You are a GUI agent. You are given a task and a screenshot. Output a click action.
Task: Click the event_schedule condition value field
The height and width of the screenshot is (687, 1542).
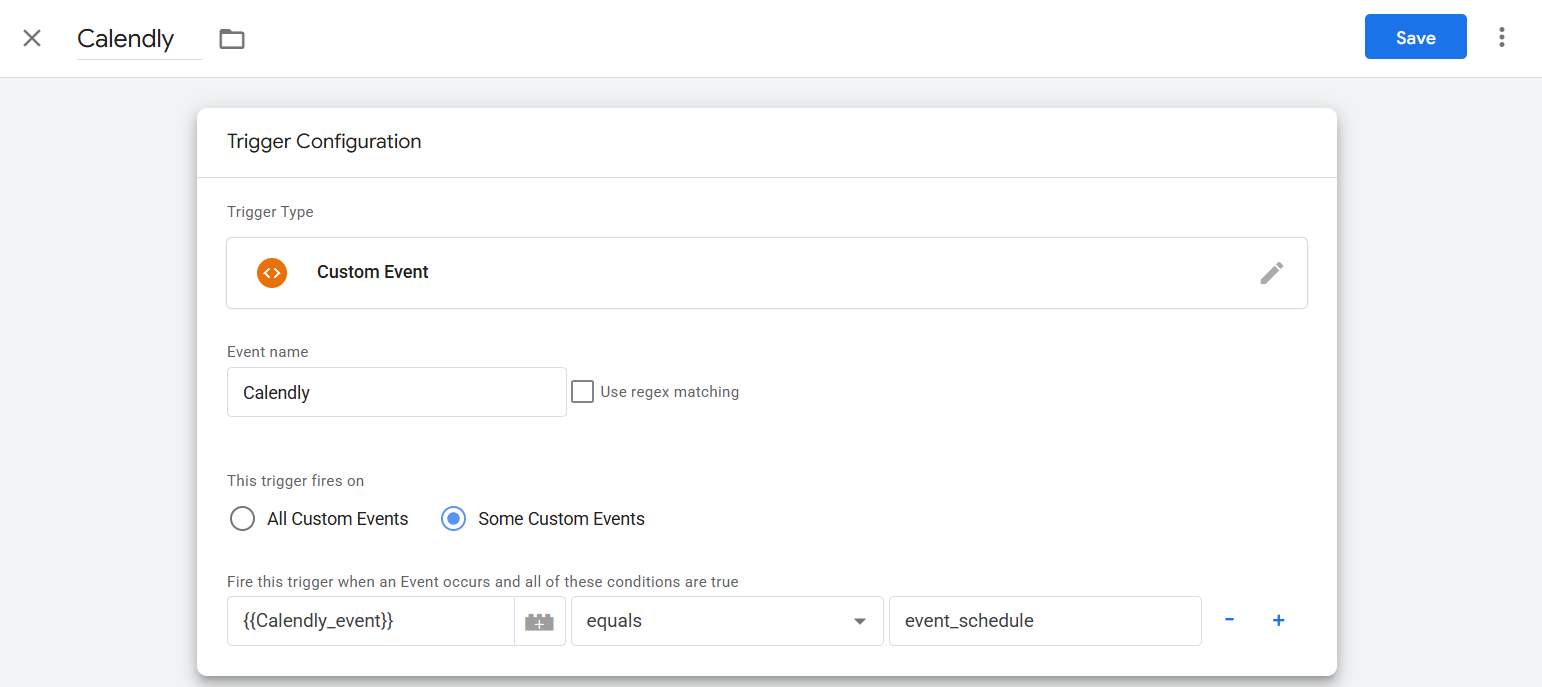[x=1044, y=621]
